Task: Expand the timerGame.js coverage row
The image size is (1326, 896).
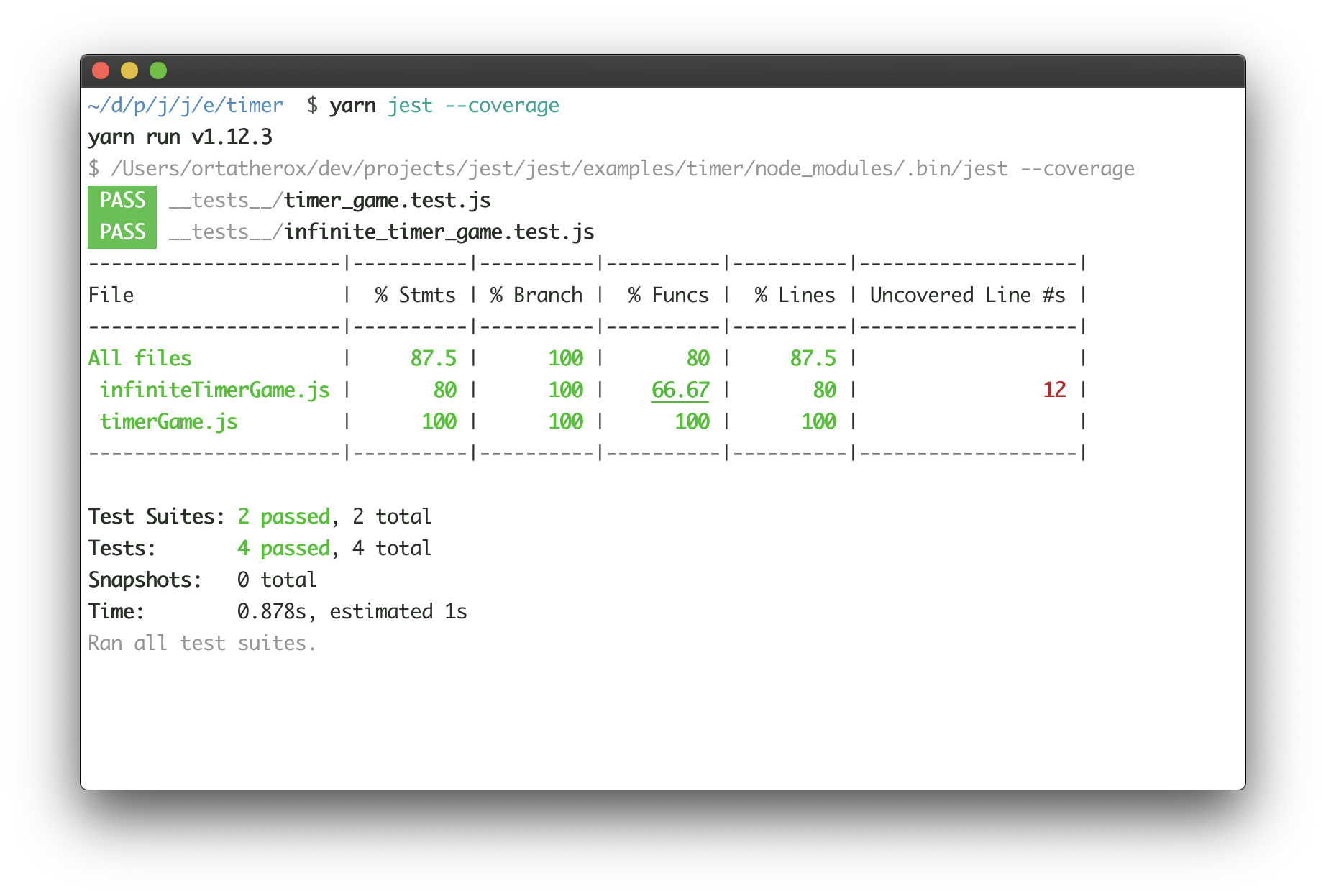Action: (170, 421)
